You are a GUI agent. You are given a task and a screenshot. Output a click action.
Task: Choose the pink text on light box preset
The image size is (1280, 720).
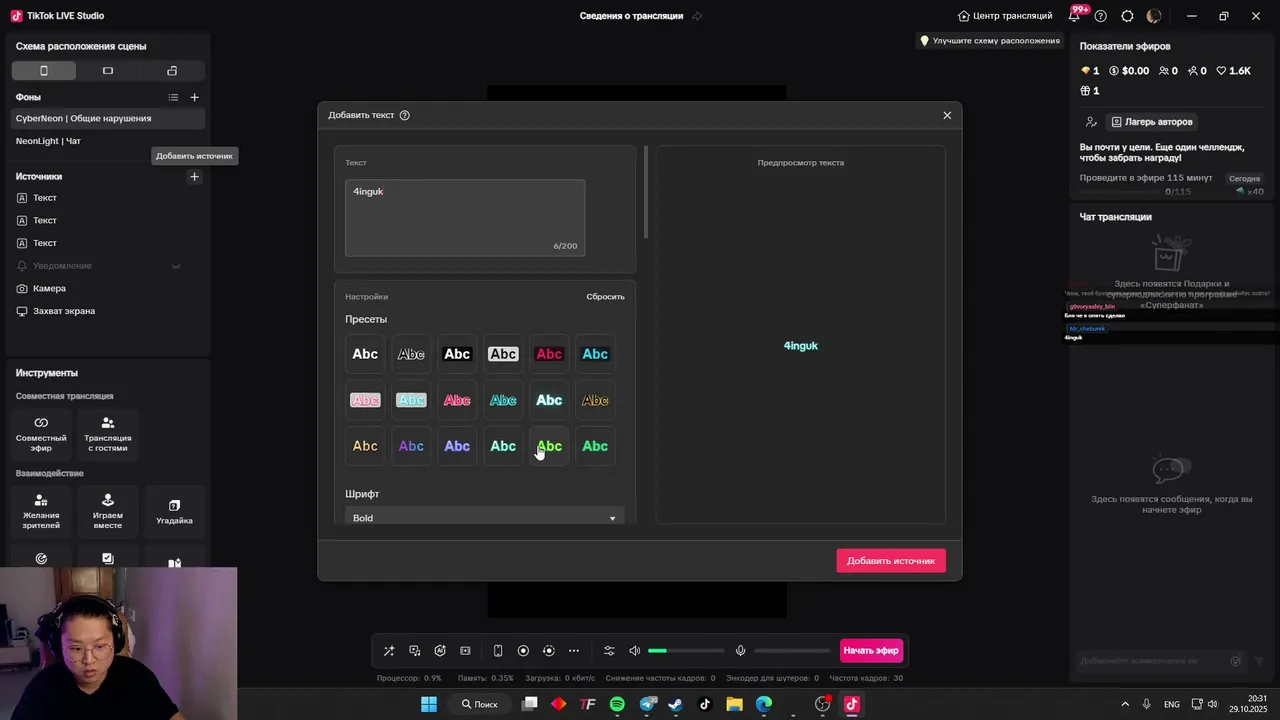365,400
